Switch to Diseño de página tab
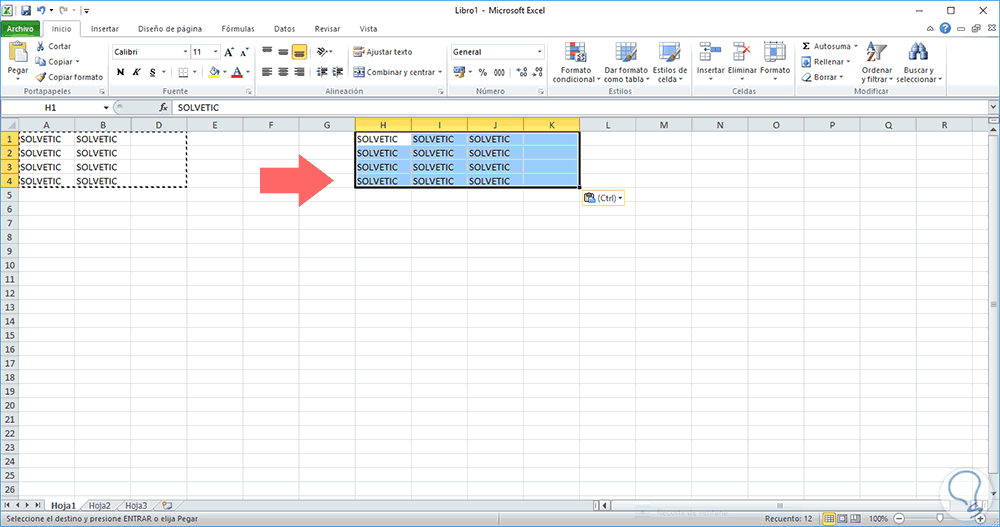Viewport: 1000px width, 527px height. [170, 29]
